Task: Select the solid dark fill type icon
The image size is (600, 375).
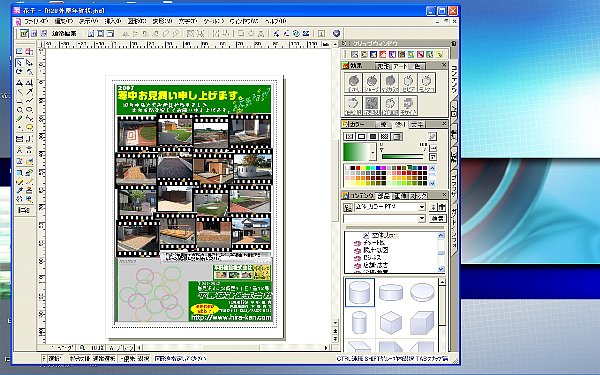Action: [x=373, y=137]
